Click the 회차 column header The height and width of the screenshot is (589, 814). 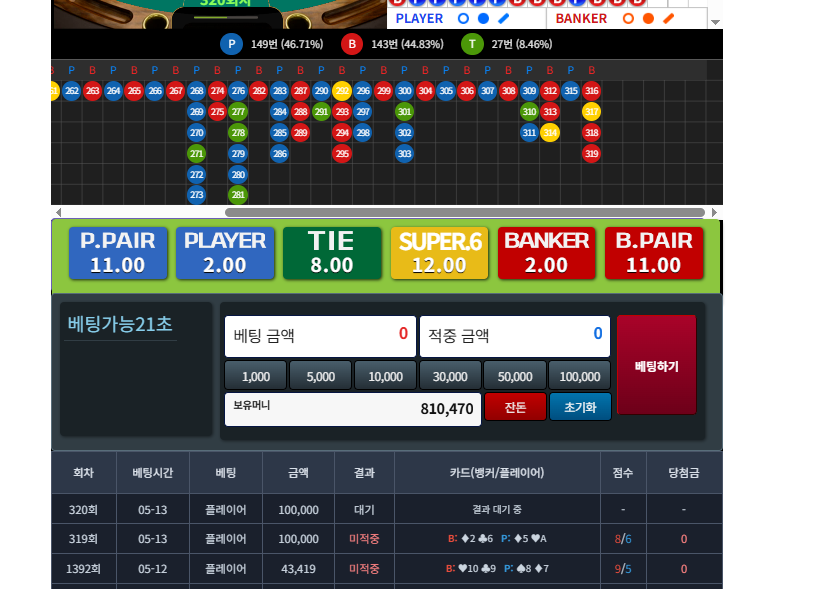click(84, 473)
